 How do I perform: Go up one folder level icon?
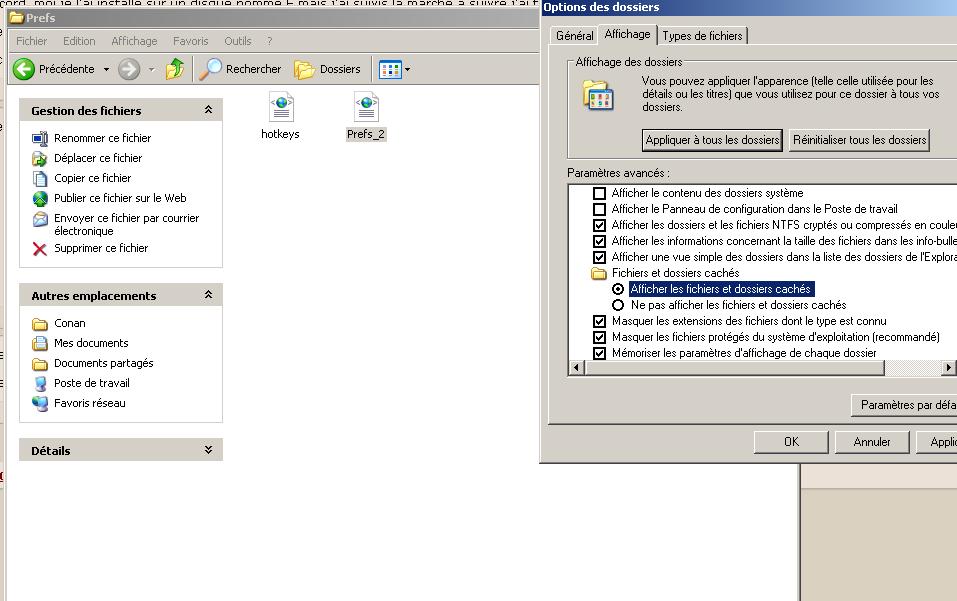pos(175,69)
